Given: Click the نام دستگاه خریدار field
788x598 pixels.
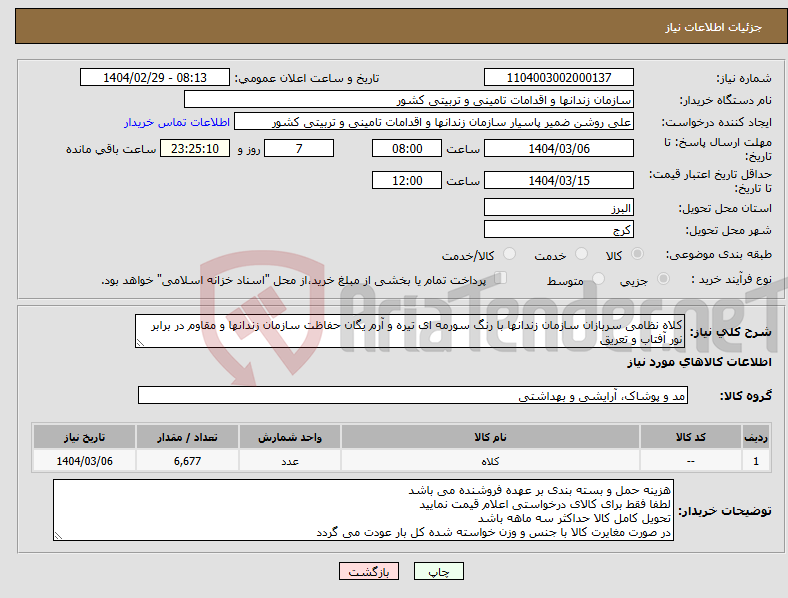Looking at the screenshot, I should point(409,99).
